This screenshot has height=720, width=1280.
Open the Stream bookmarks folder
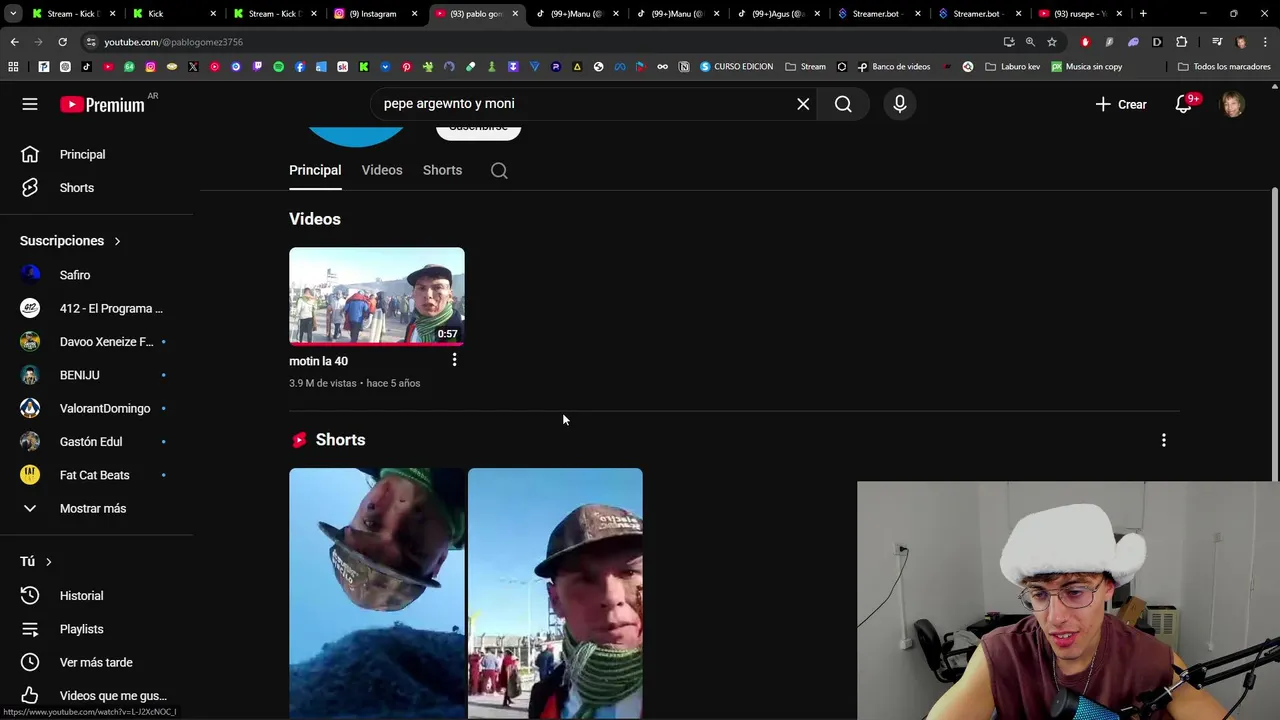[x=806, y=67]
